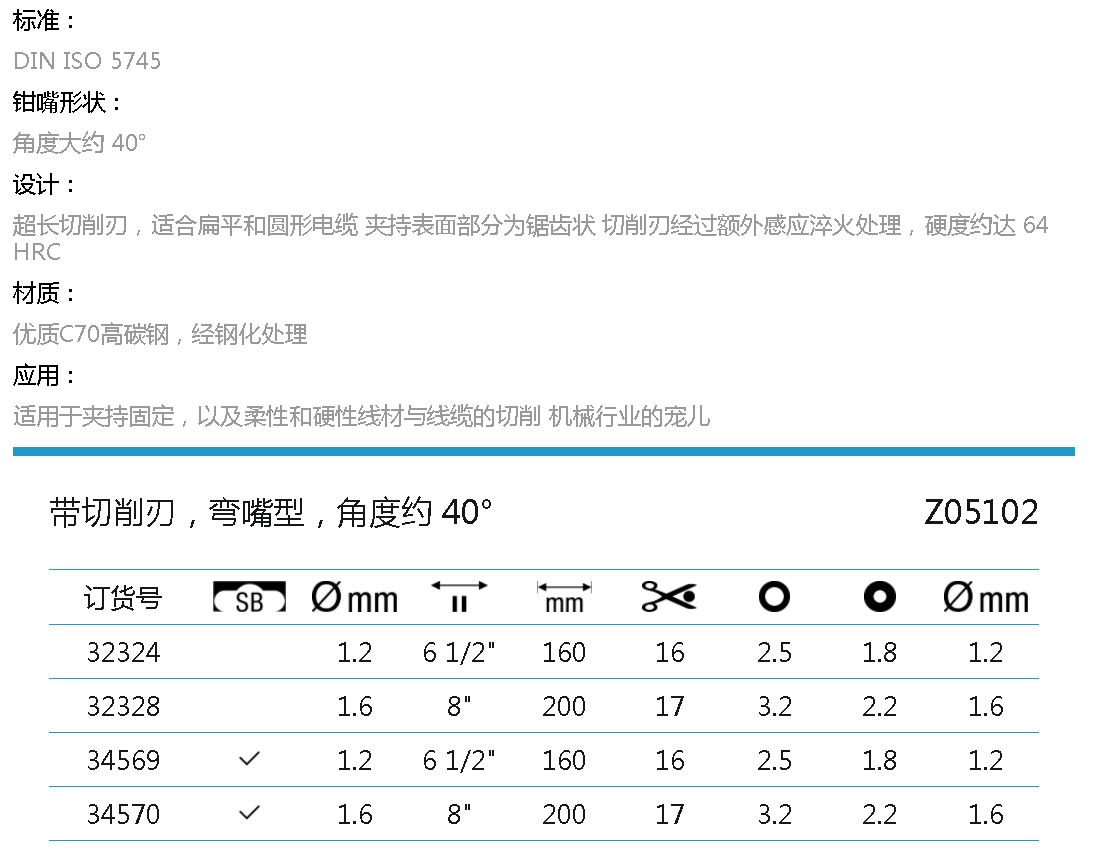The image size is (1101, 864).
Task: Click the SB checkmark for item 34570
Action: pos(249,814)
